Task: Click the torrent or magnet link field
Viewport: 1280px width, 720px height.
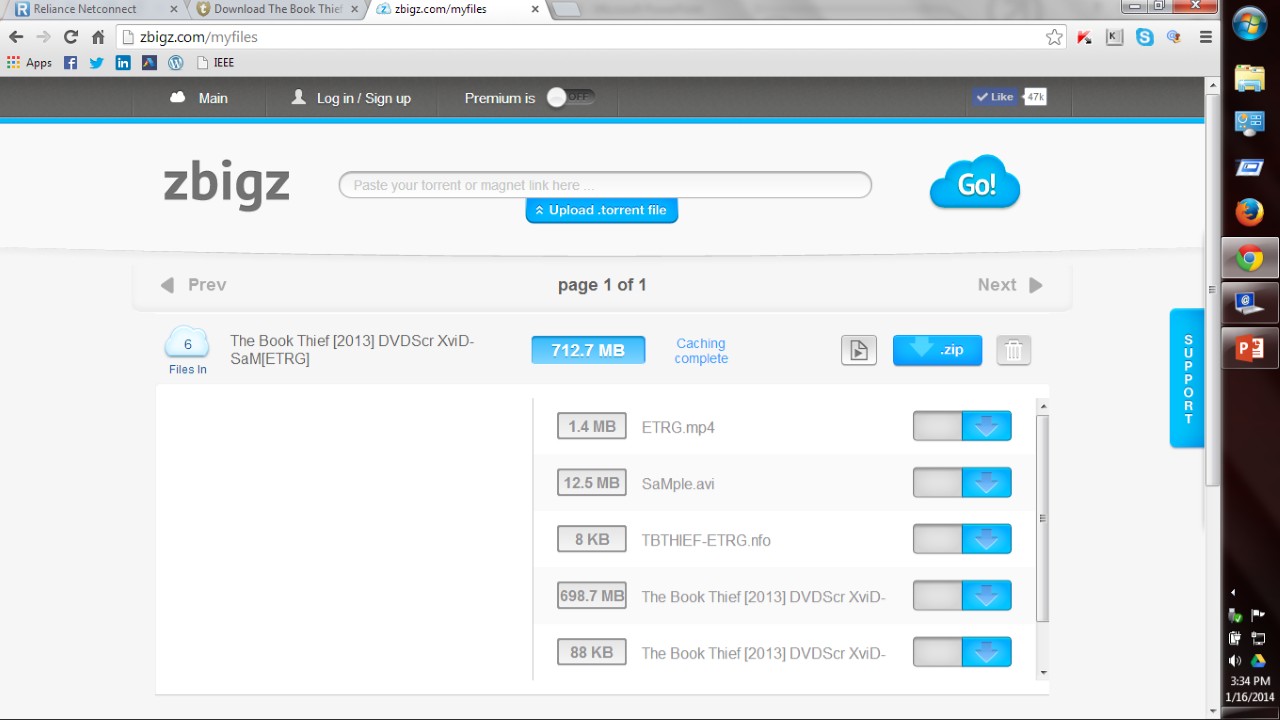Action: point(605,185)
